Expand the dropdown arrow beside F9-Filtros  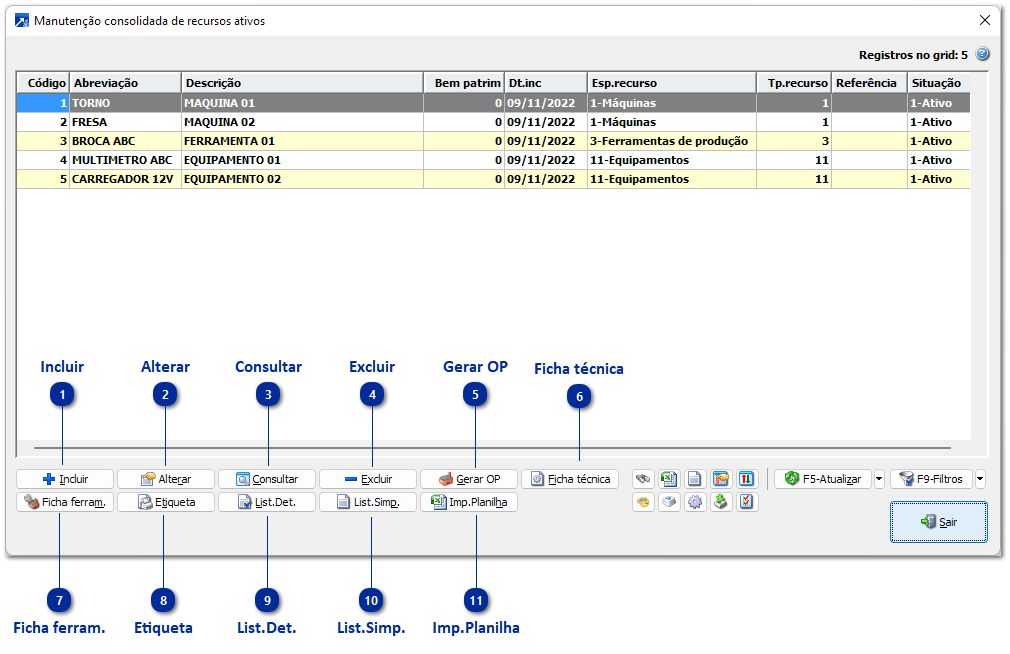click(979, 479)
